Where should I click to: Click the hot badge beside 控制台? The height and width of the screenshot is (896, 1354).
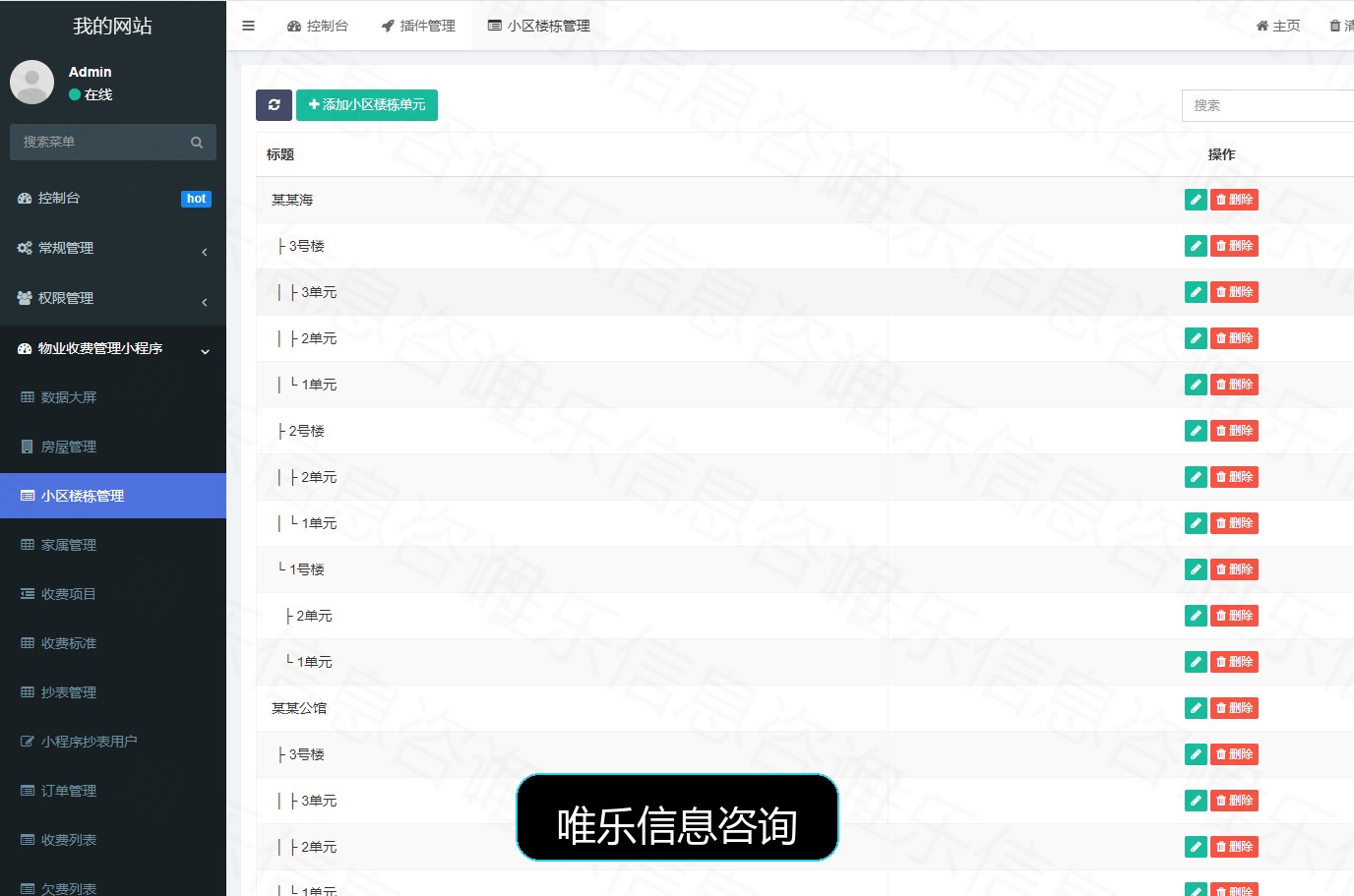coord(197,199)
